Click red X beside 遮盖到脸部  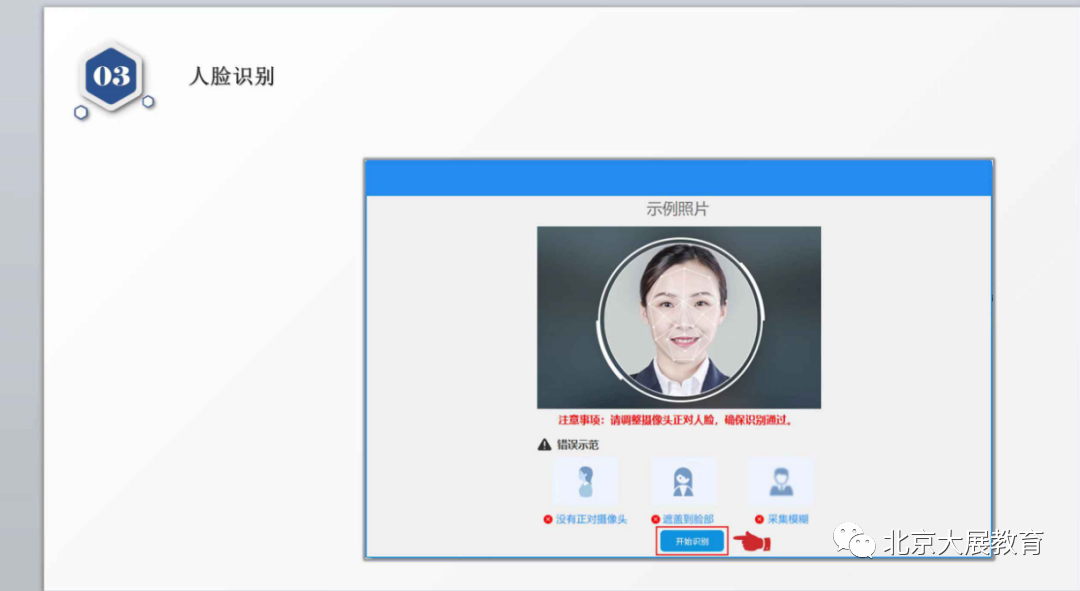(655, 519)
